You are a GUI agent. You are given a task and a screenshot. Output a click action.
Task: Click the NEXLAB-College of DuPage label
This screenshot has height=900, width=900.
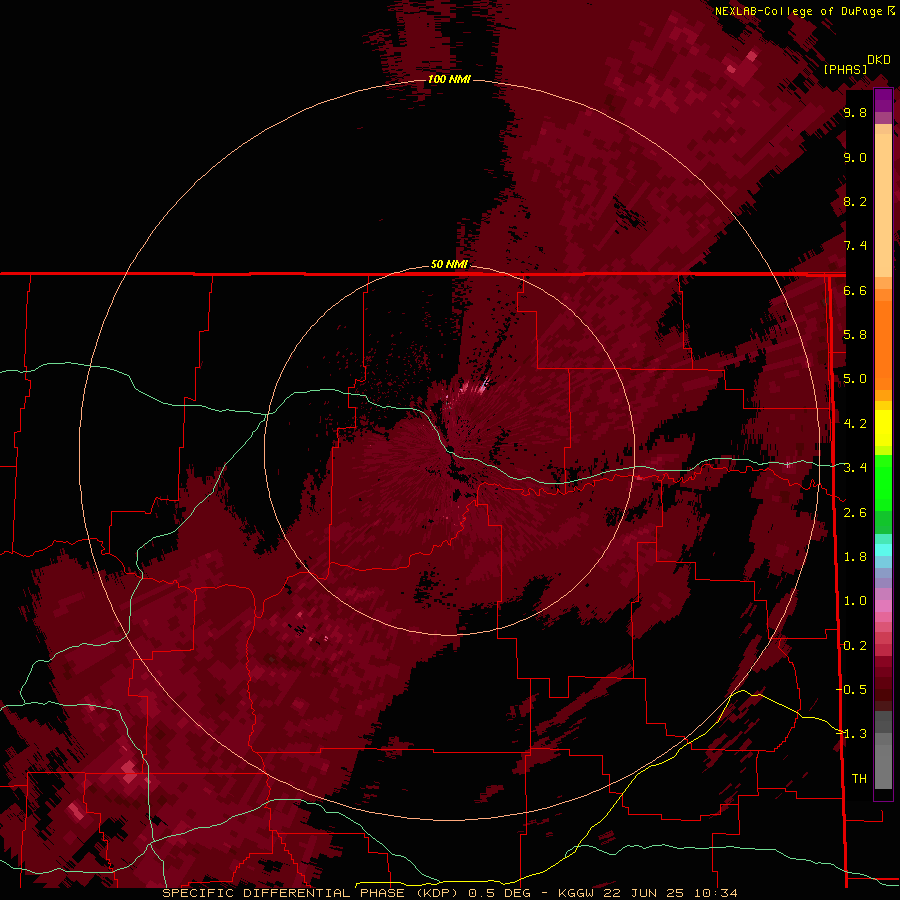point(801,11)
